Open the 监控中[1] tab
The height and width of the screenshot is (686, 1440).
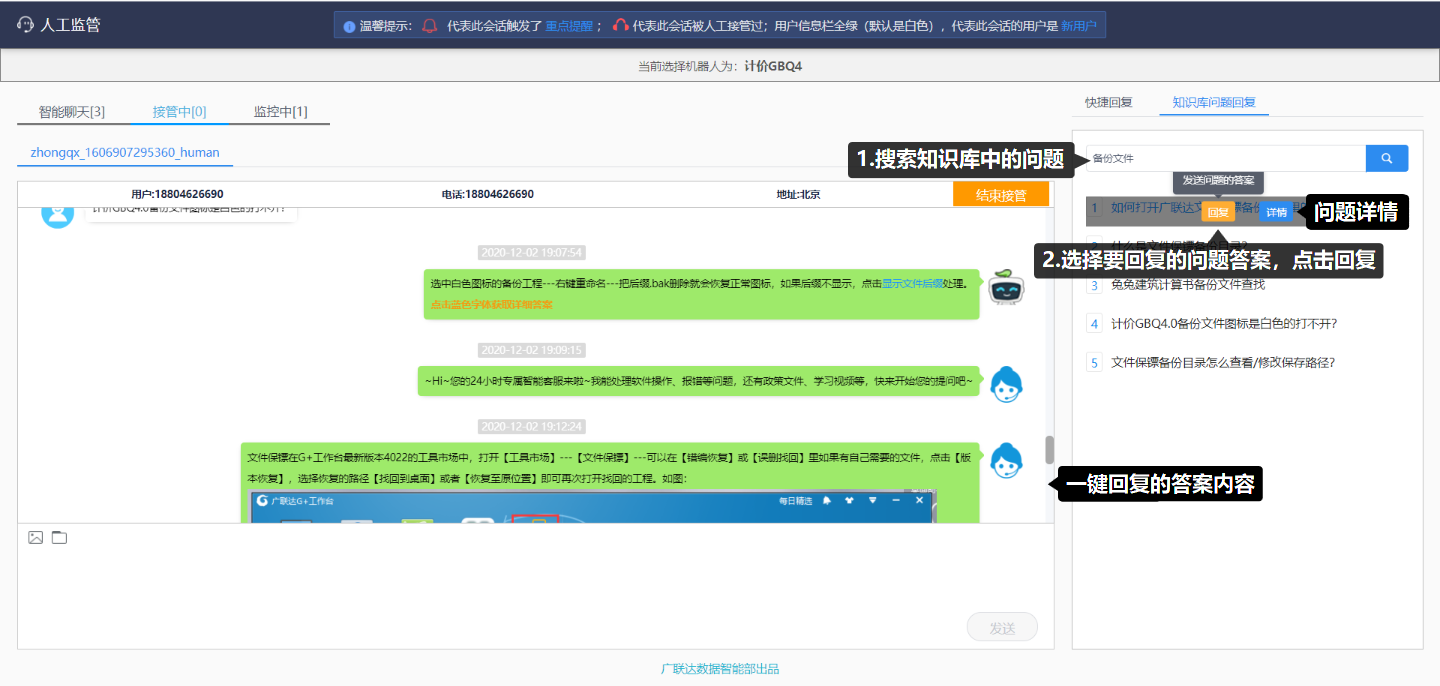pos(281,112)
